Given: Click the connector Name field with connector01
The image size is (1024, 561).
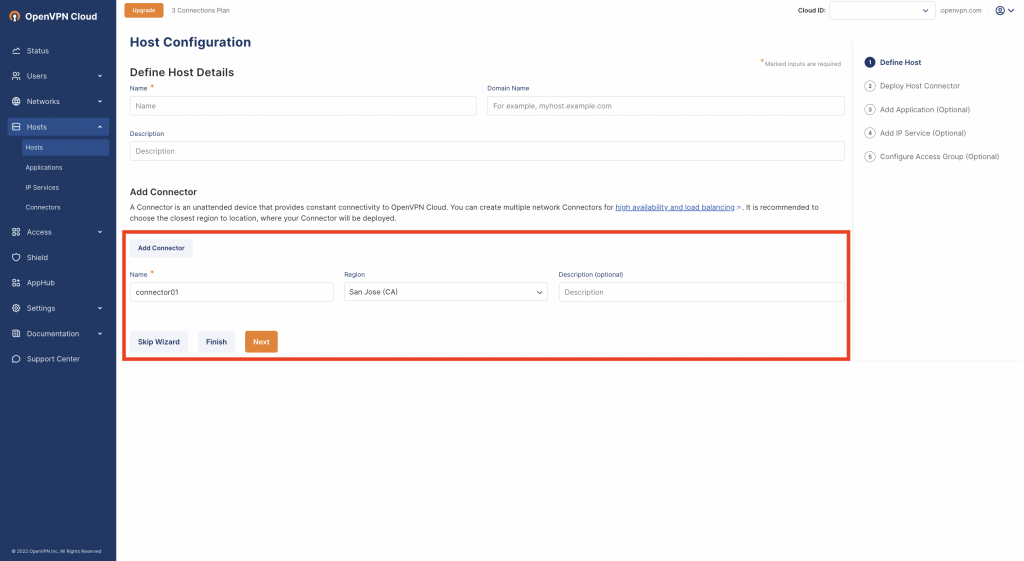Looking at the screenshot, I should tap(232, 292).
